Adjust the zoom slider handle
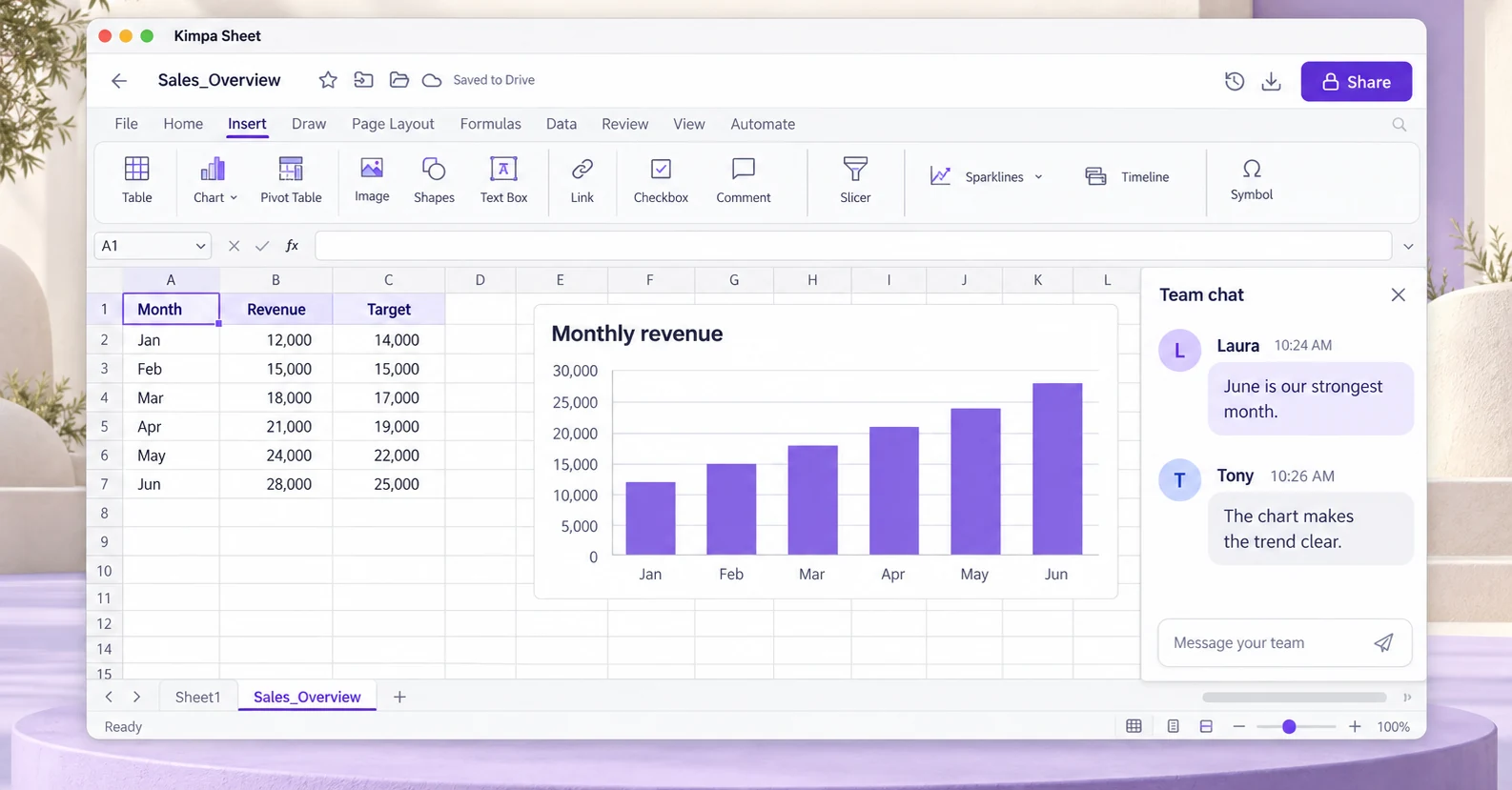The image size is (1512, 790). pyautogui.click(x=1289, y=726)
